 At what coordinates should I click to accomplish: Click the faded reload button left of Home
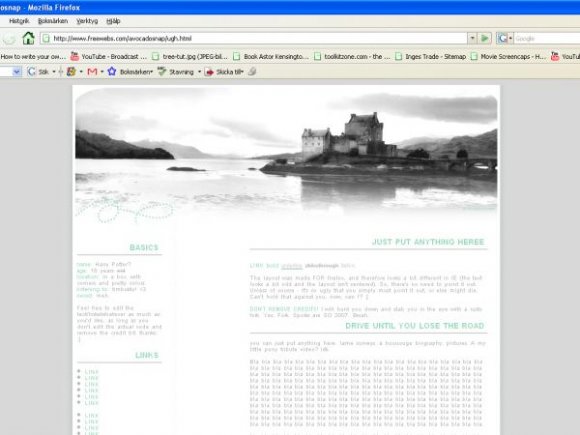tap(9, 38)
